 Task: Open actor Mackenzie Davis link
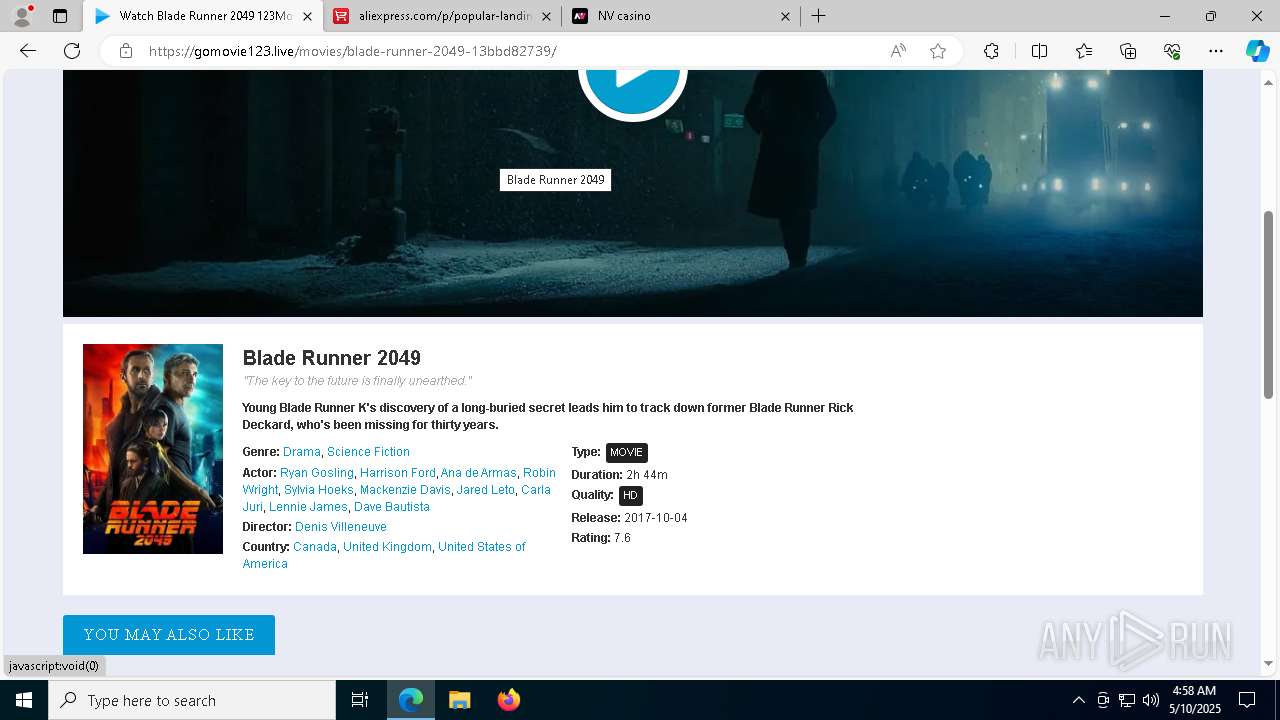405,490
